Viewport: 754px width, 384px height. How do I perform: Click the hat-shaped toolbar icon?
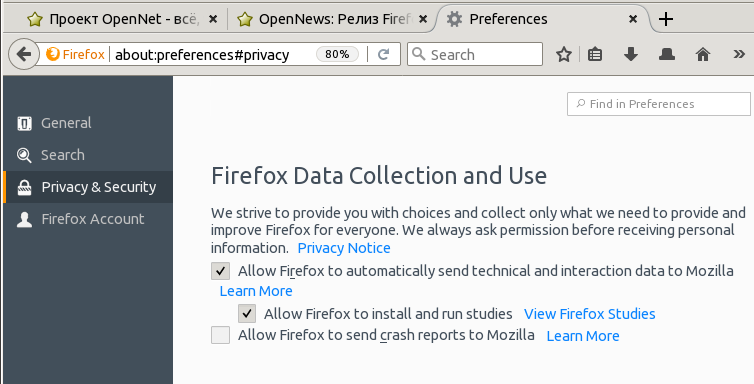click(x=666, y=54)
